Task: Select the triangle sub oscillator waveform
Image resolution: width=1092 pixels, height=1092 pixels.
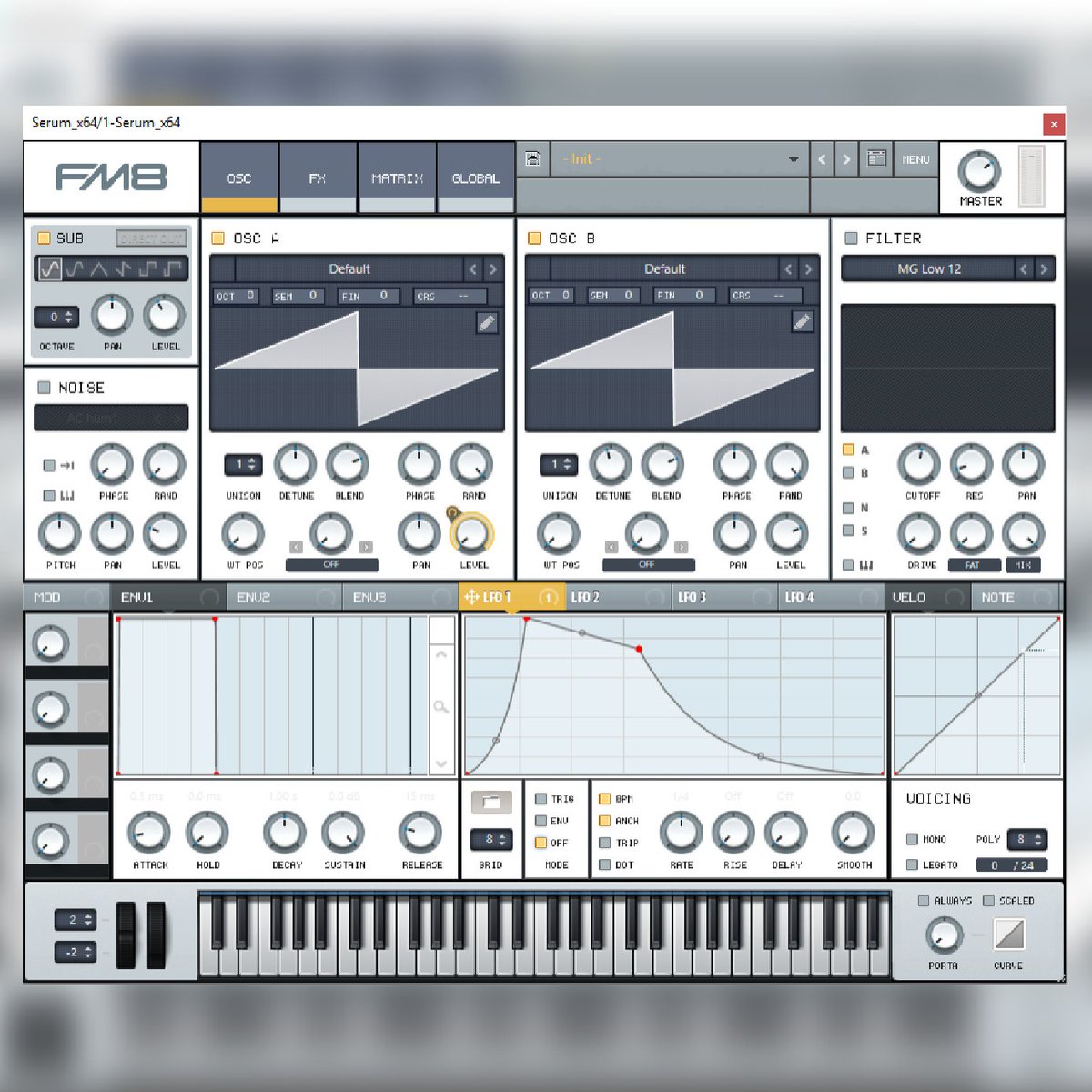Action: (98, 268)
